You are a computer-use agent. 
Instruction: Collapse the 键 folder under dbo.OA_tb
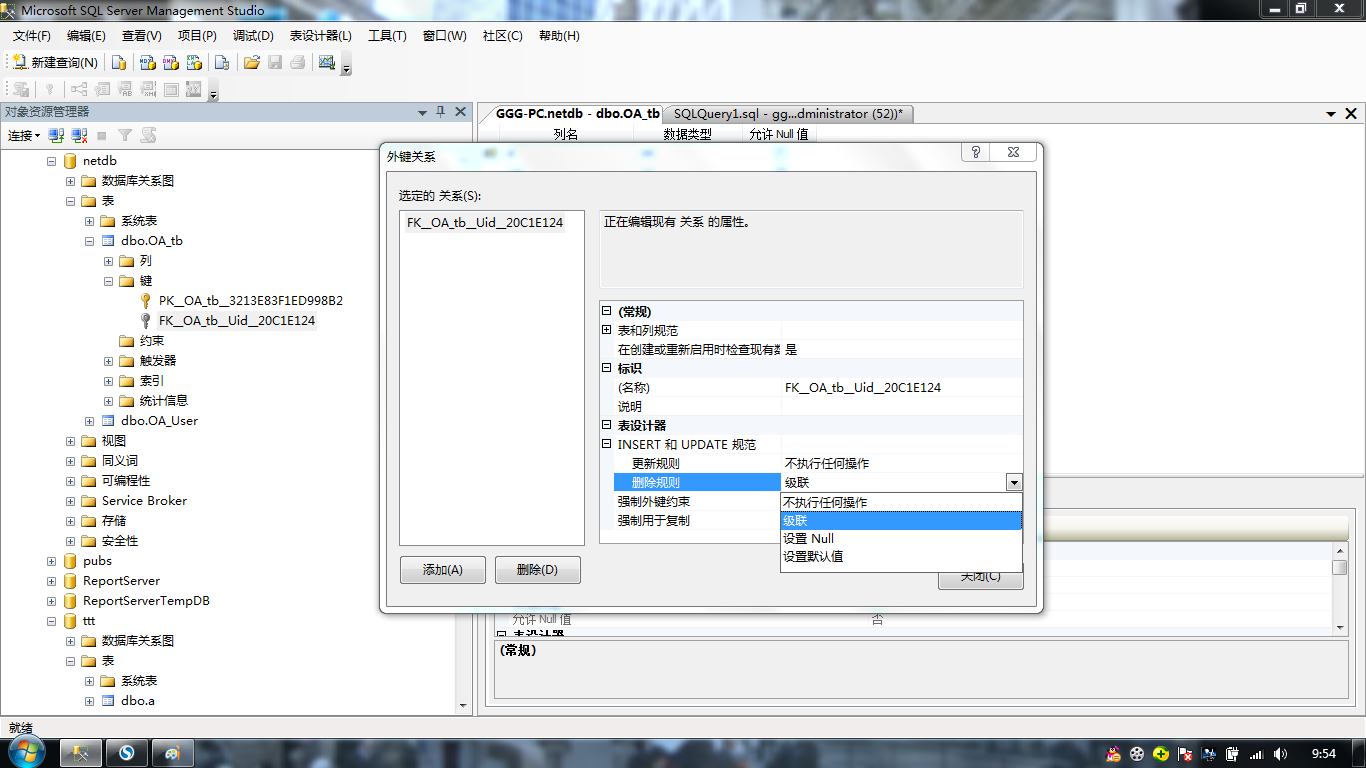tap(108, 281)
